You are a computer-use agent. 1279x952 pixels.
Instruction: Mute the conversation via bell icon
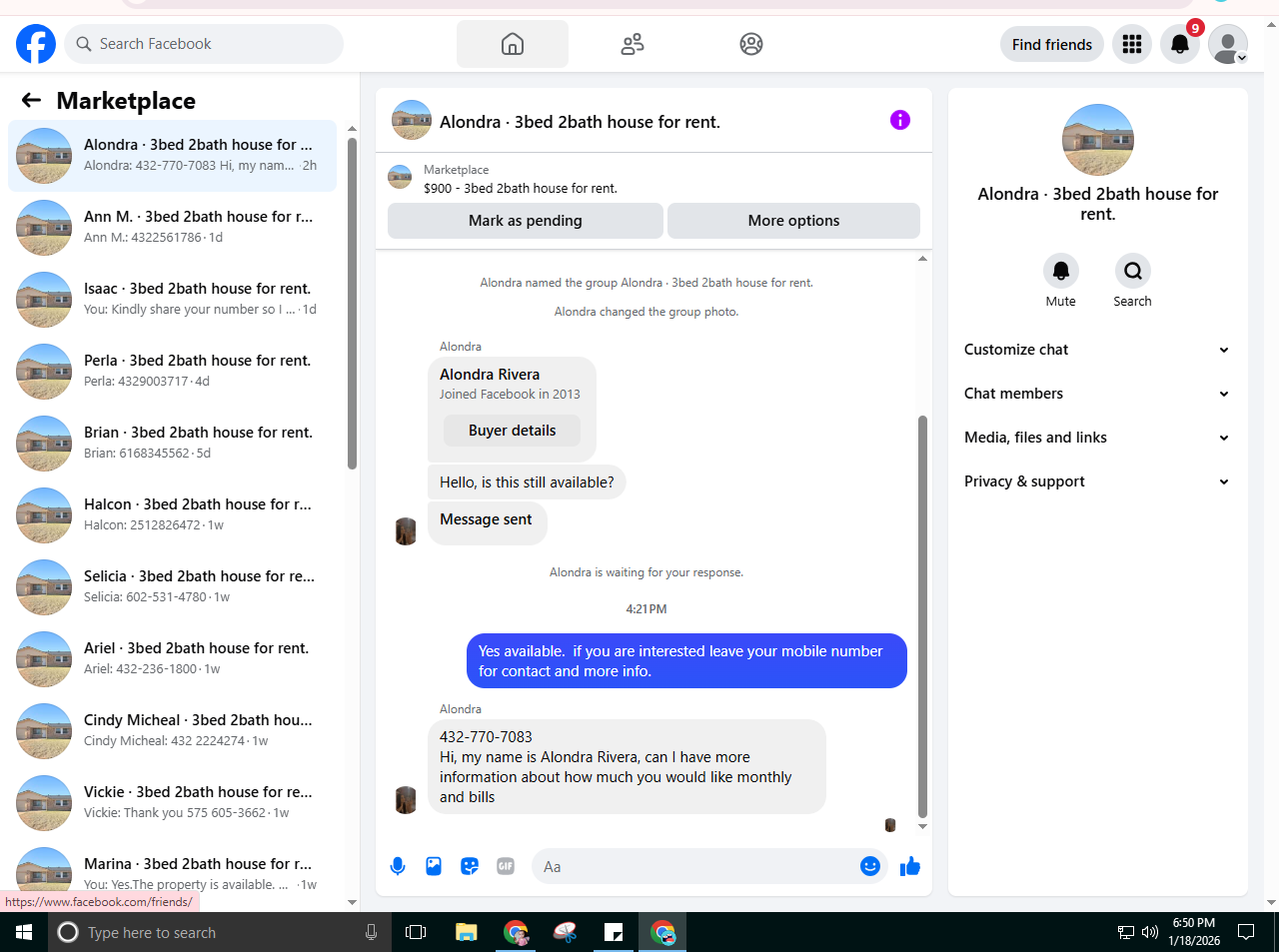tap(1061, 271)
